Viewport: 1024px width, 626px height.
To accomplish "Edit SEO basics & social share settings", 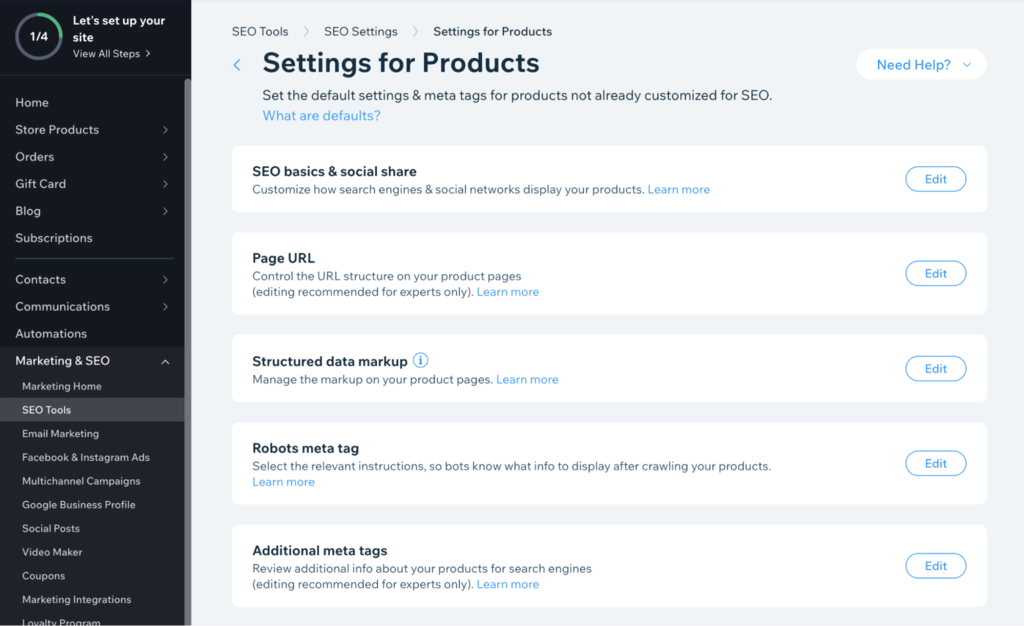I will pyautogui.click(x=935, y=179).
